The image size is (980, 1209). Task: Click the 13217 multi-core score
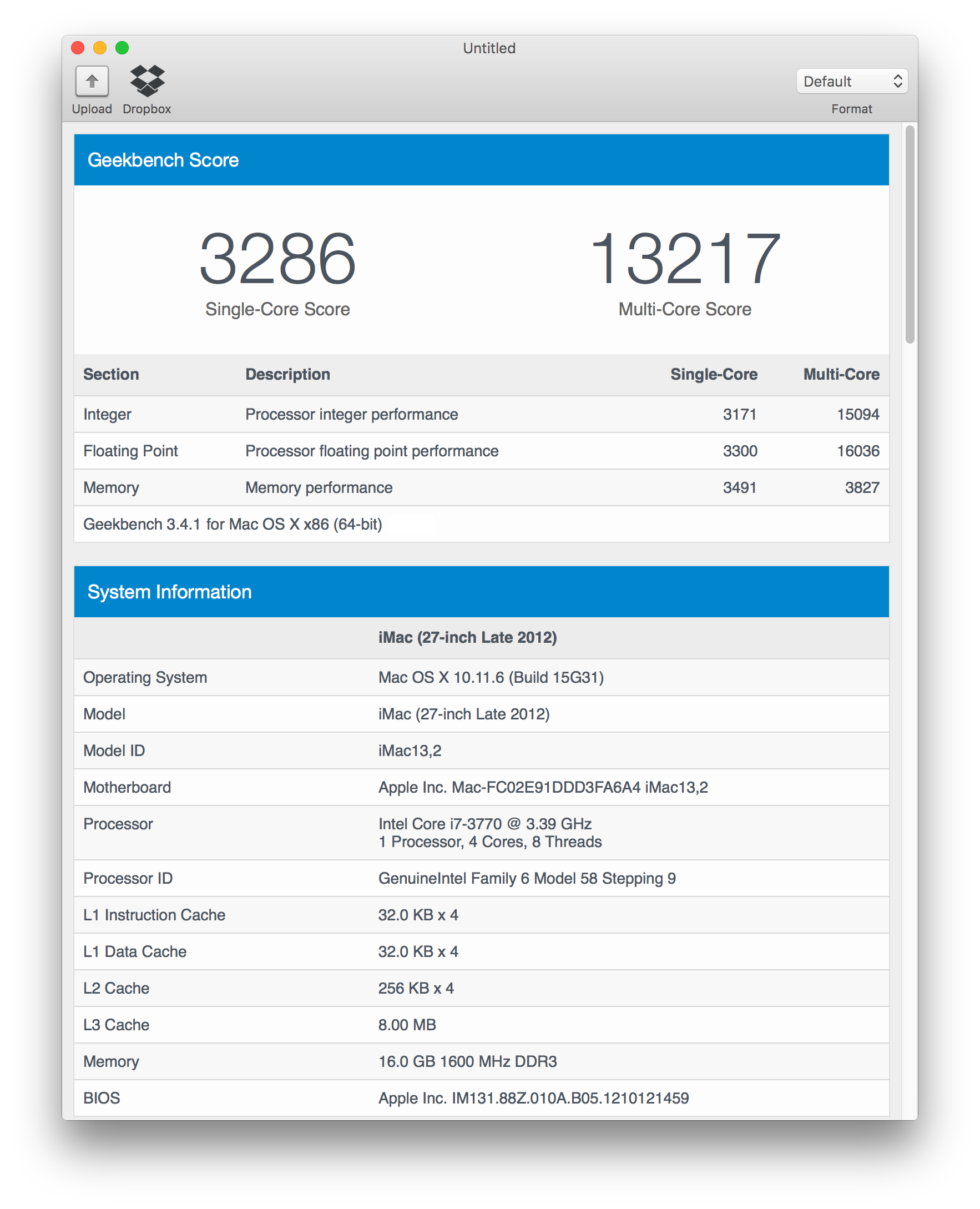pos(685,258)
